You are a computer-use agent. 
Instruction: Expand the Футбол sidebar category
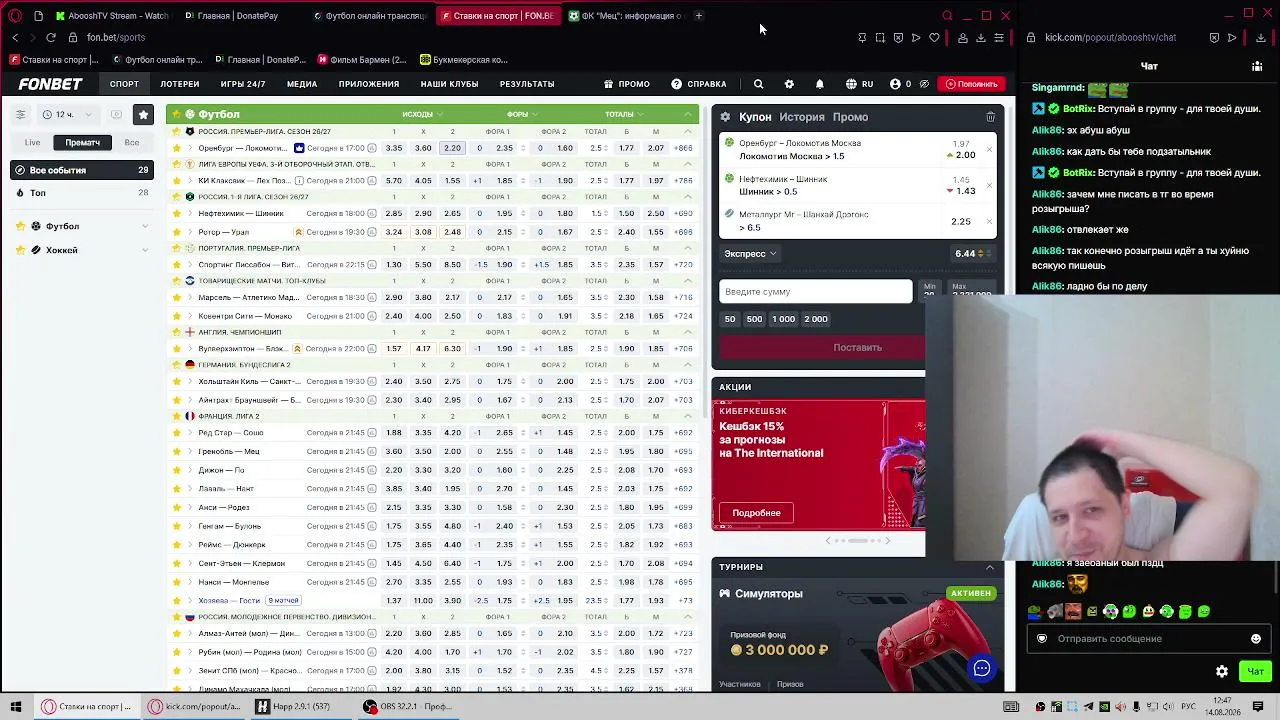point(145,227)
